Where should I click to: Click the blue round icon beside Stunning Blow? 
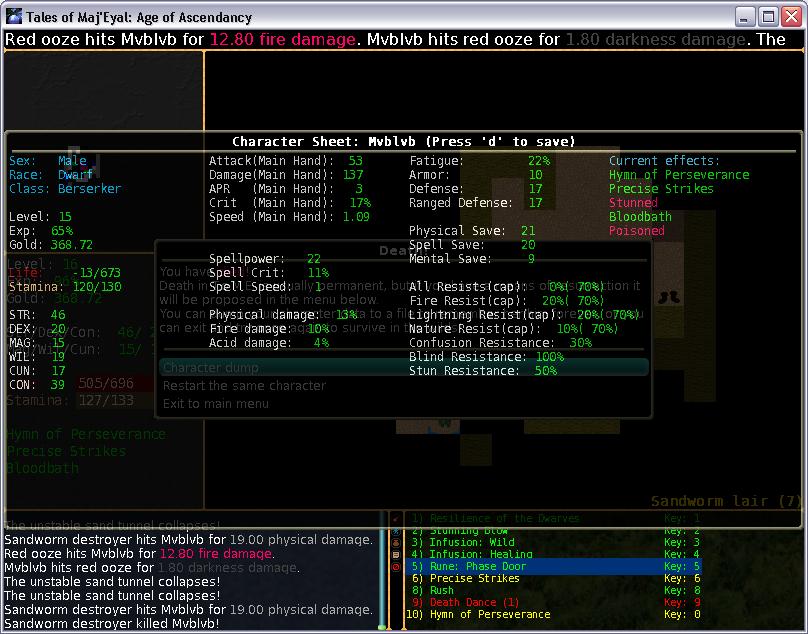tap(396, 531)
